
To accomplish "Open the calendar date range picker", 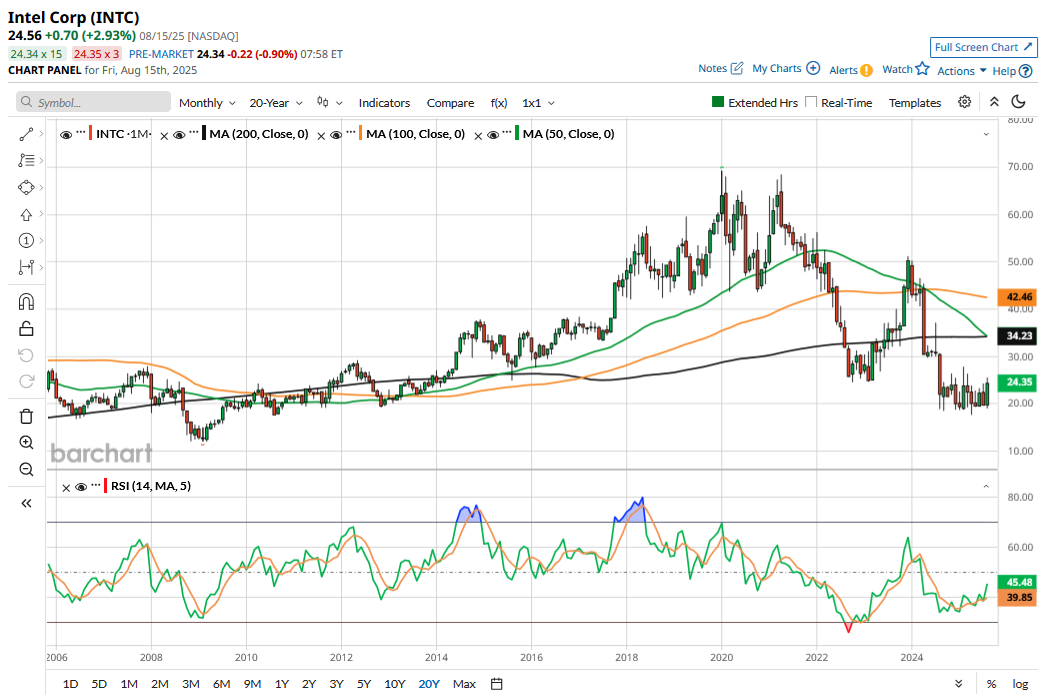I will 496,684.
